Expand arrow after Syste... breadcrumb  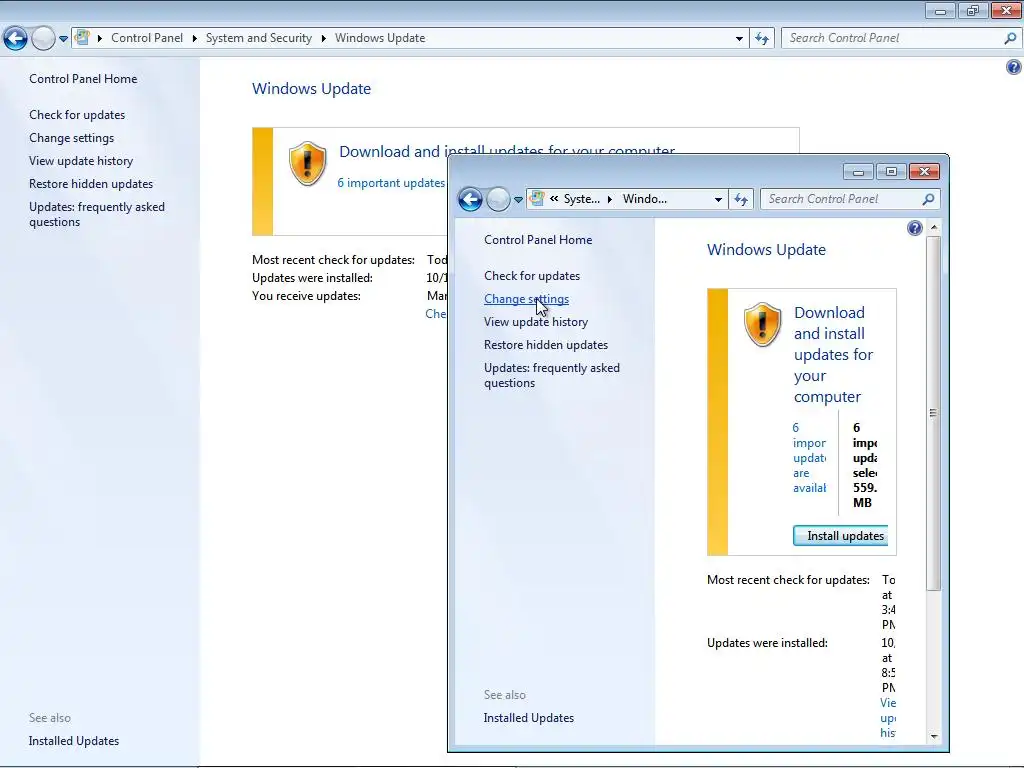click(x=610, y=199)
